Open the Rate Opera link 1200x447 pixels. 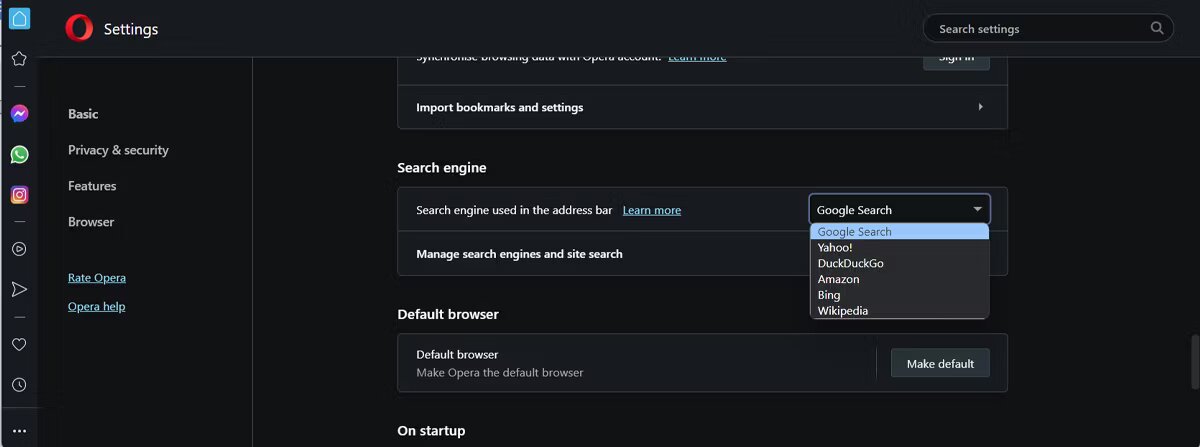(97, 277)
